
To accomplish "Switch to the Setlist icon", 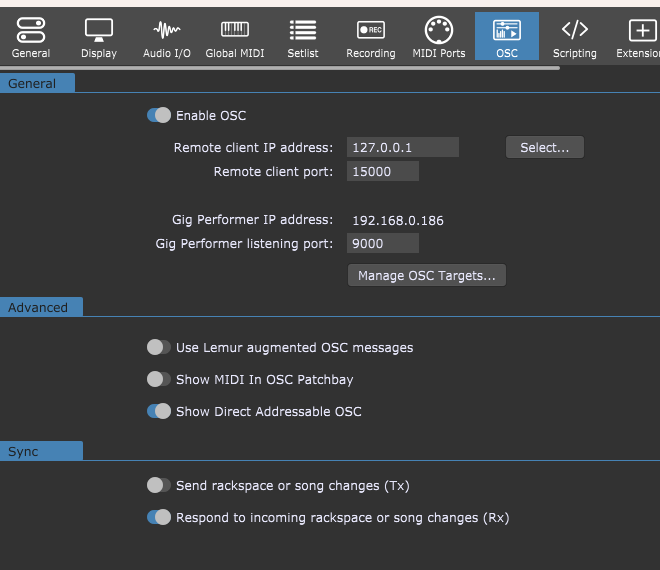I will click(303, 31).
